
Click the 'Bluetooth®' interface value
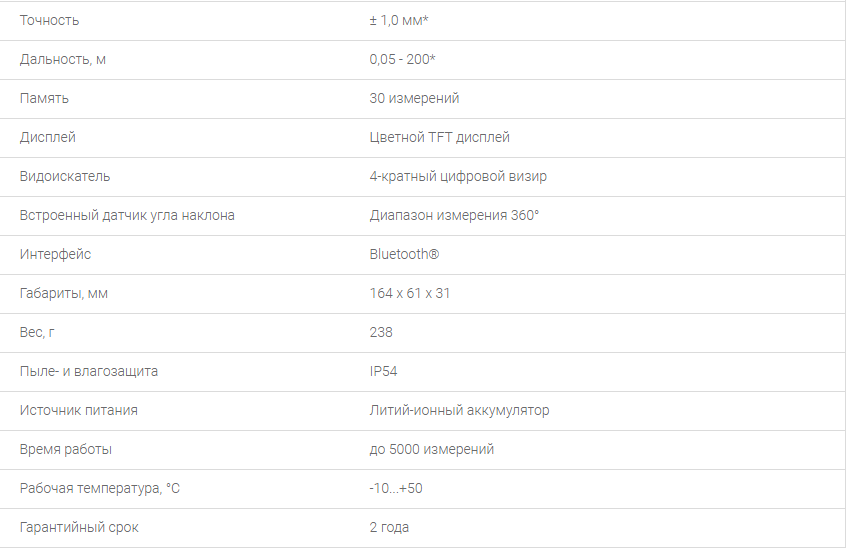pyautogui.click(x=404, y=254)
